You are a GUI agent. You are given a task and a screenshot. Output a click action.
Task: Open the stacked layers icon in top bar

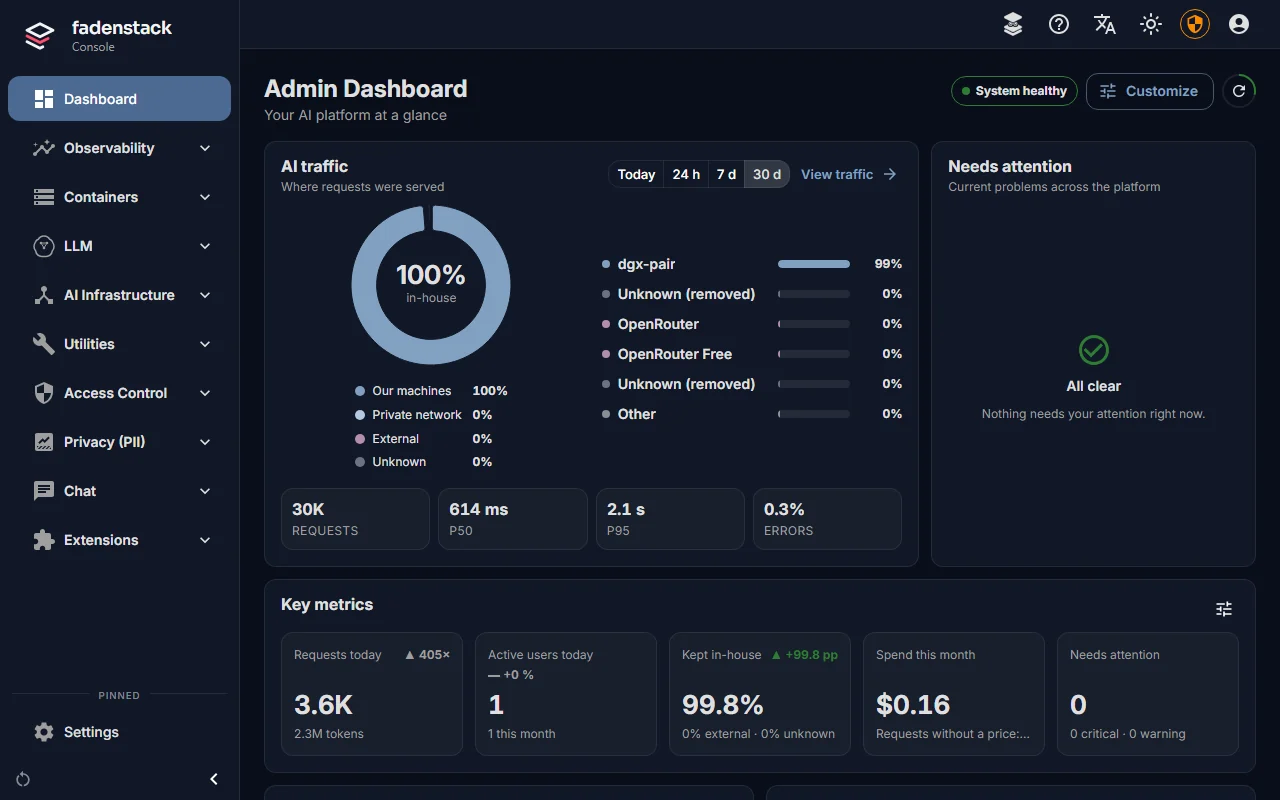click(x=1013, y=25)
